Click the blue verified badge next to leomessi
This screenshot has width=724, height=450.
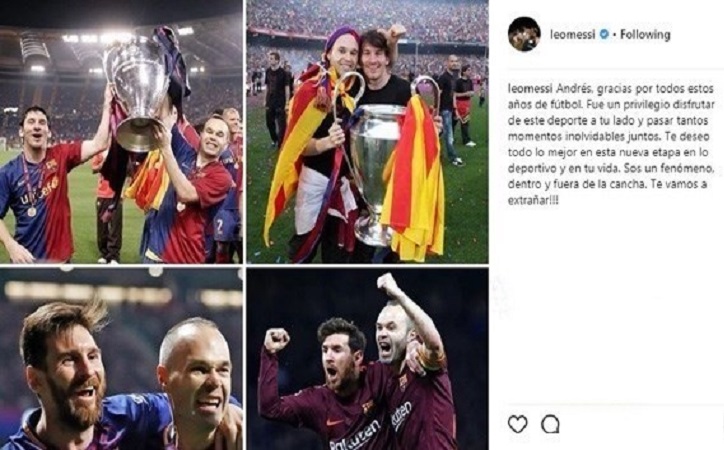click(x=604, y=34)
